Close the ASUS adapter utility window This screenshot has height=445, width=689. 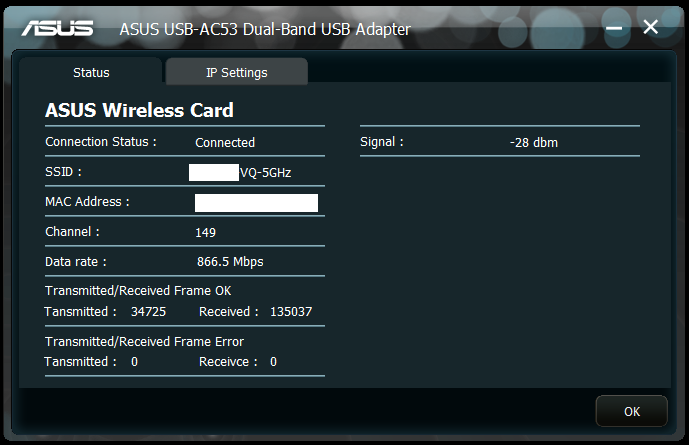click(651, 27)
